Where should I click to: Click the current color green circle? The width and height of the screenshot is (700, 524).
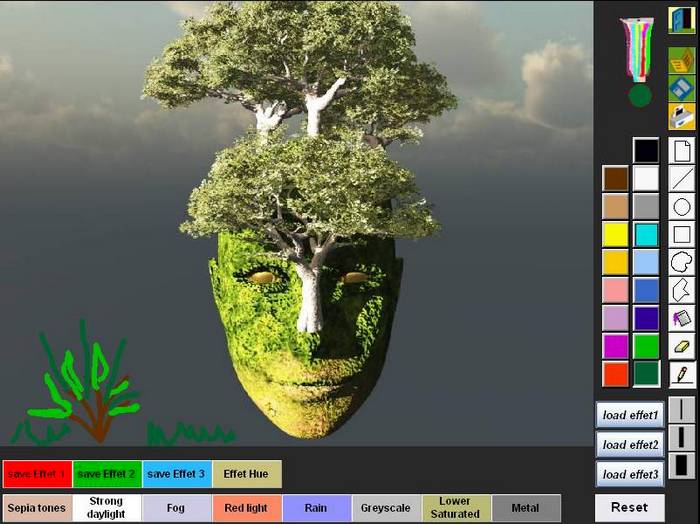pyautogui.click(x=640, y=96)
